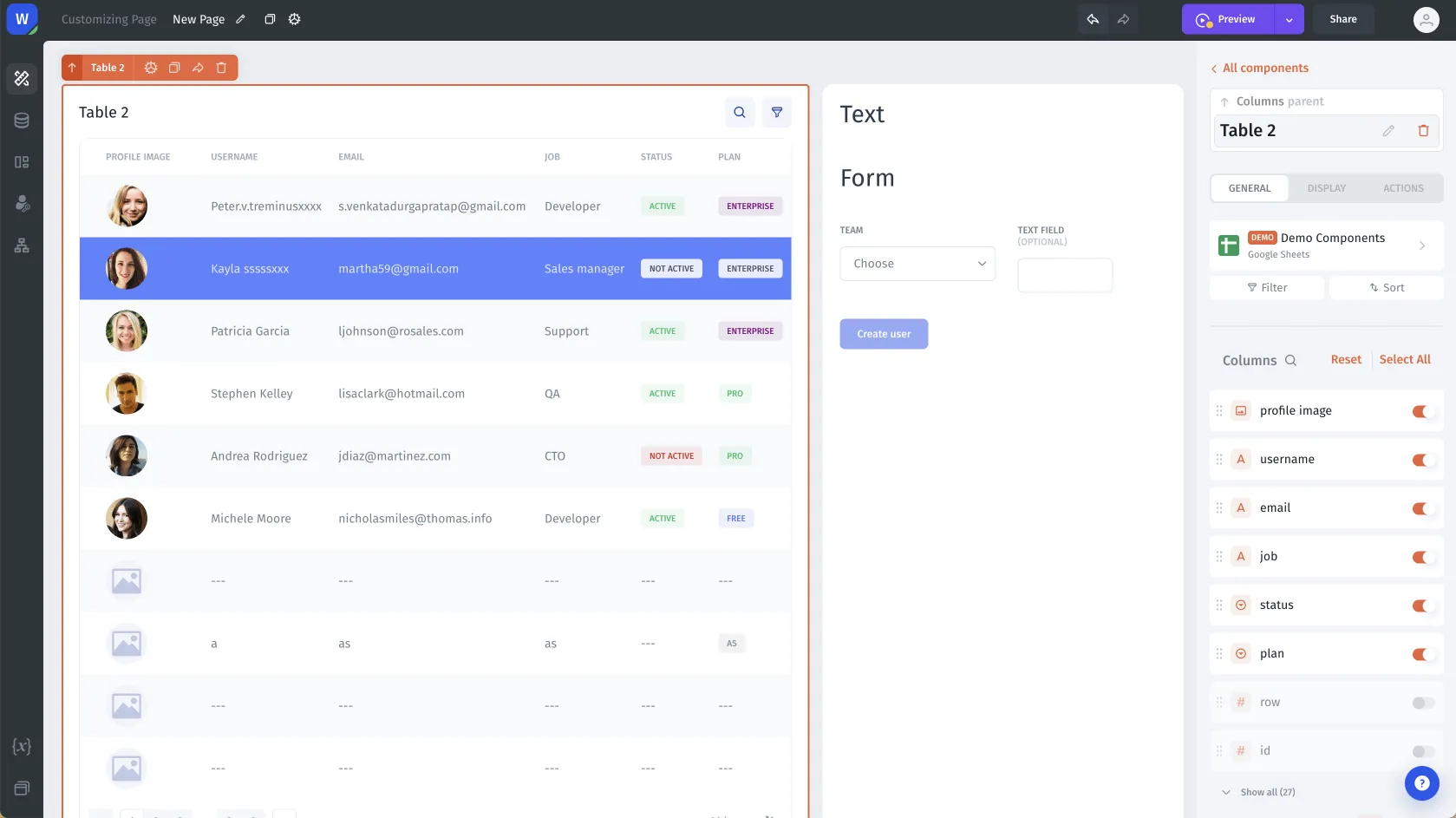Open the ACTIONS tab

pos(1402,187)
